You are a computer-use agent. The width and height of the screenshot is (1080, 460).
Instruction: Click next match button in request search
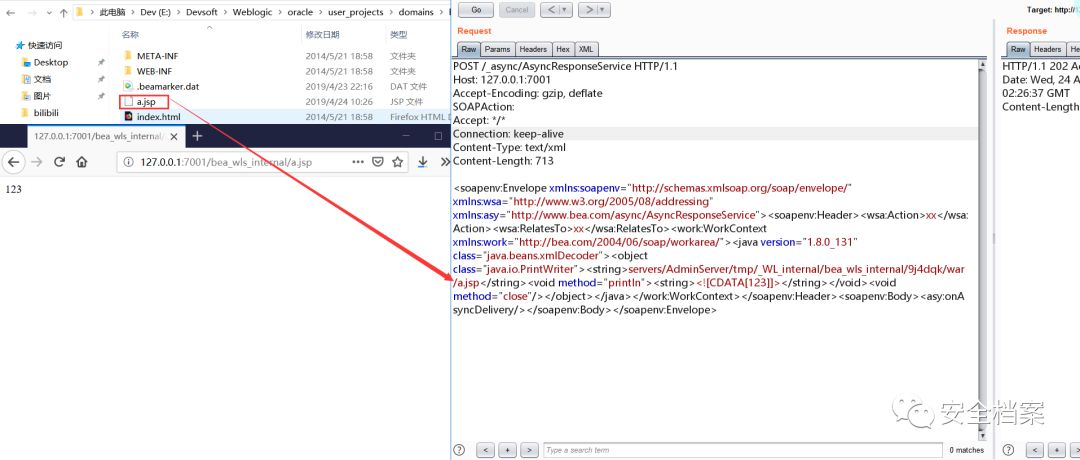pos(529,450)
